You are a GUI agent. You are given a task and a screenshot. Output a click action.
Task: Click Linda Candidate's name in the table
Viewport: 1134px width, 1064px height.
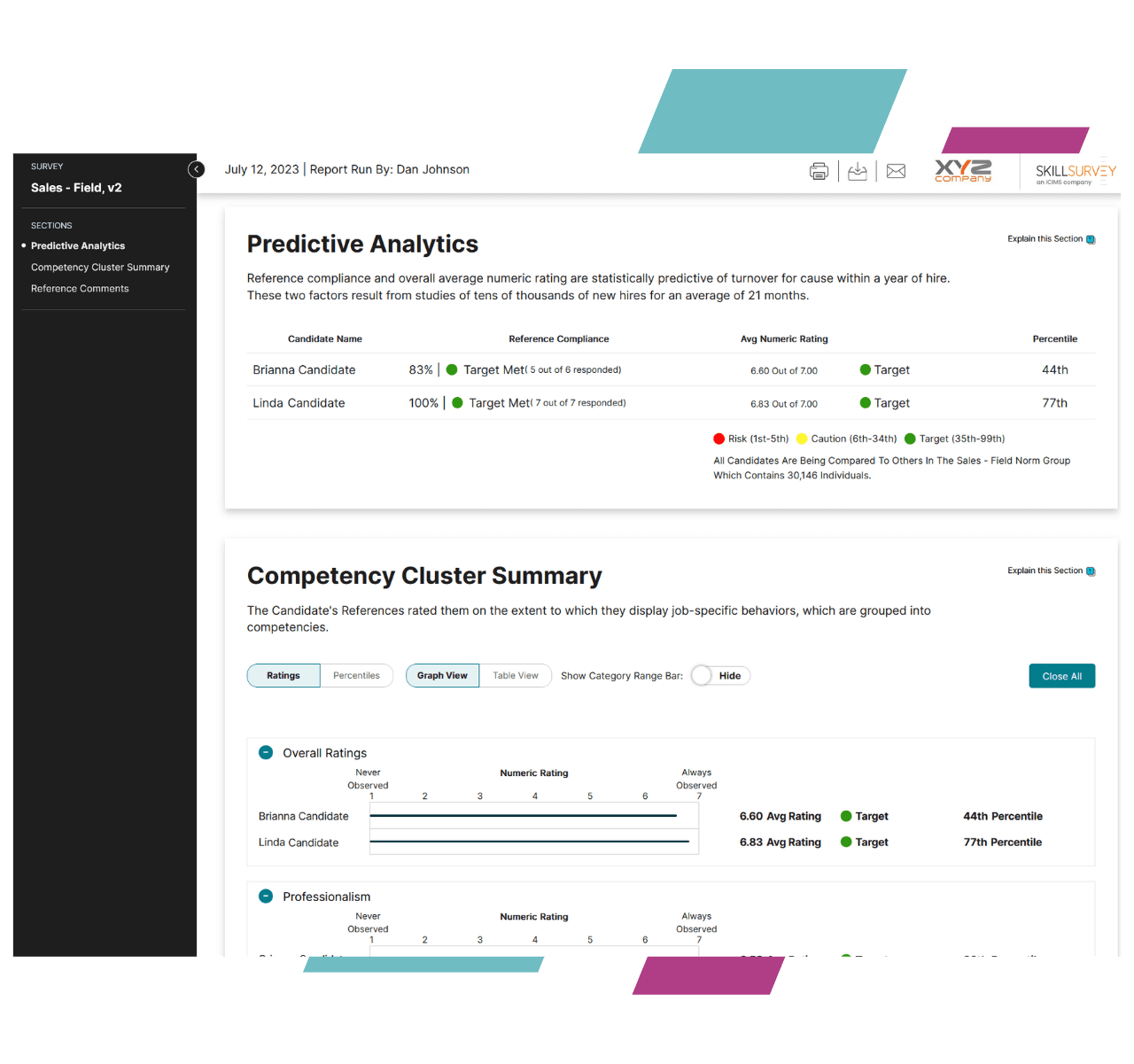[x=299, y=403]
